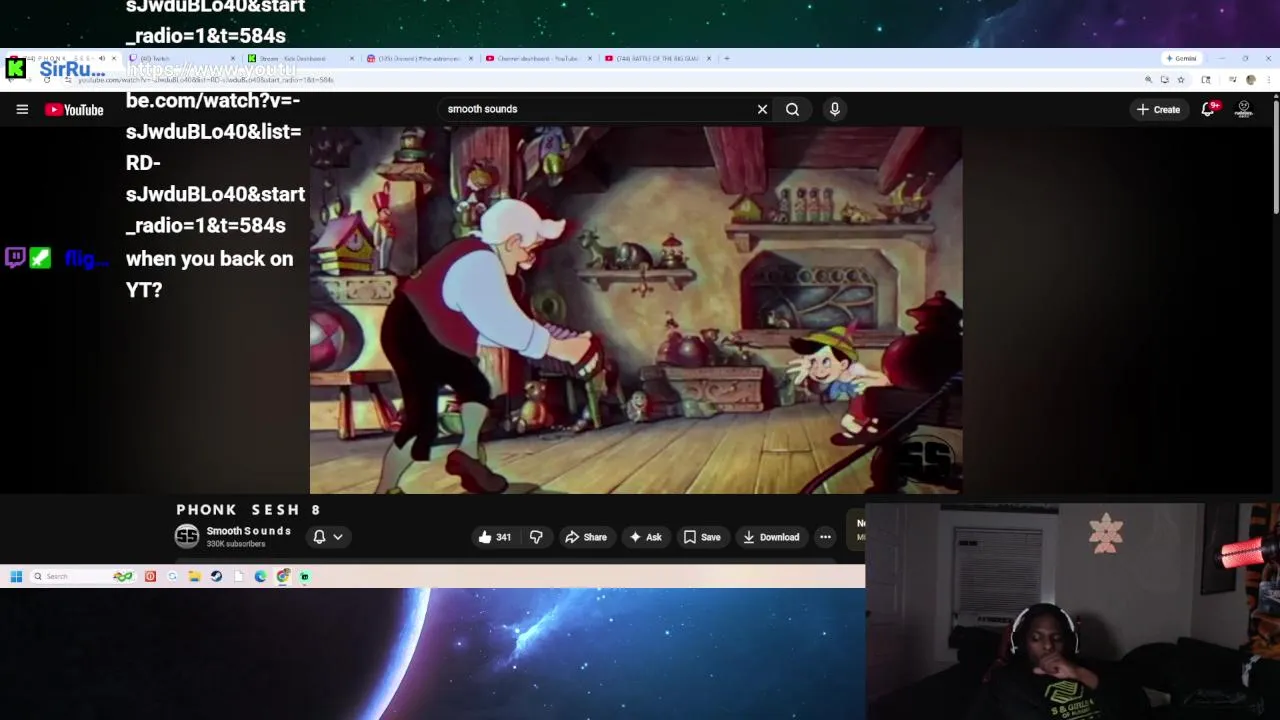Expand the subscription notification bell dropdown
Screen dimensions: 1280x720
point(328,537)
